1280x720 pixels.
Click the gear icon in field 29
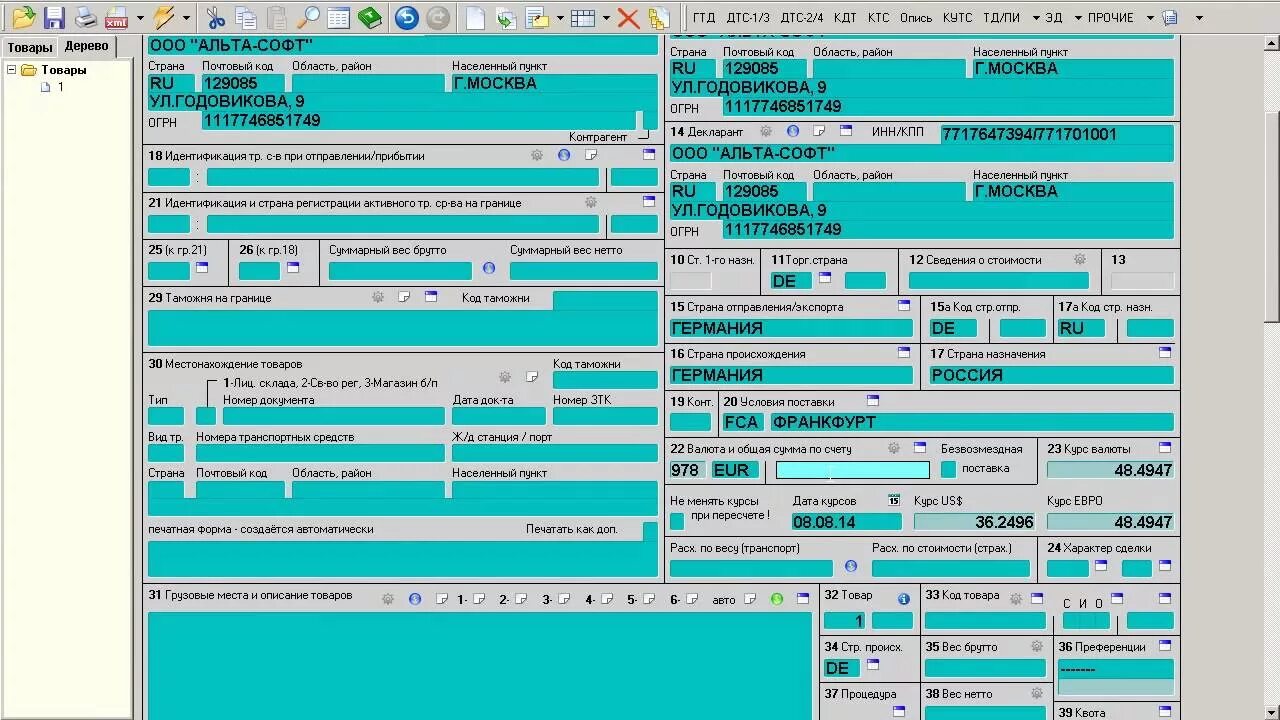tap(378, 297)
